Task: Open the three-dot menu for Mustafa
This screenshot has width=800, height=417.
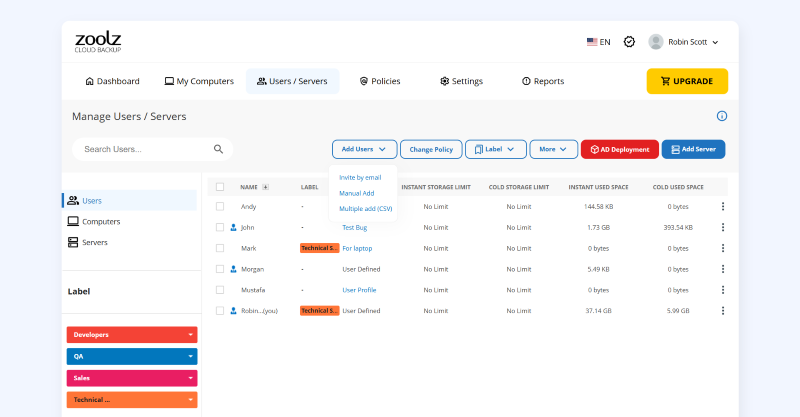Action: click(x=722, y=290)
